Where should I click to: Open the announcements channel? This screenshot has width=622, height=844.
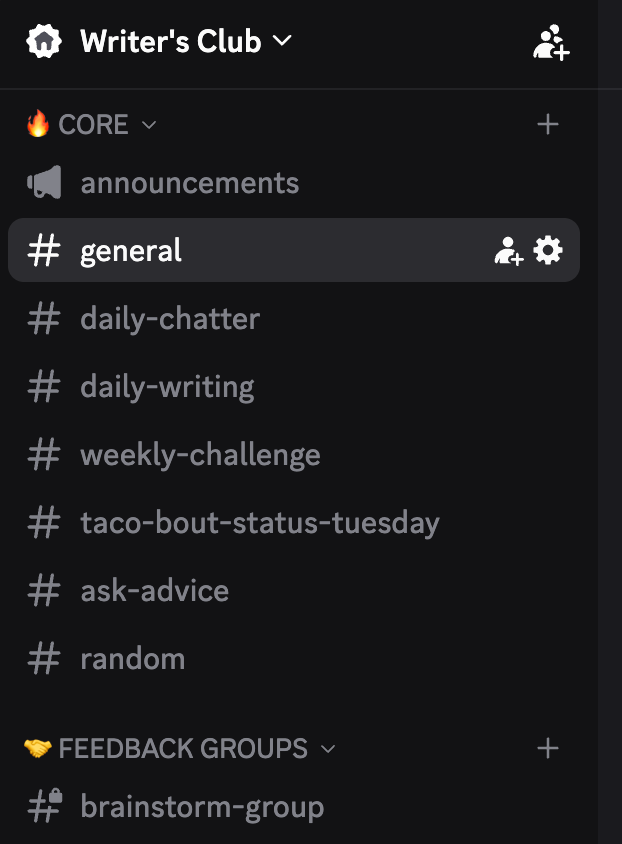pyautogui.click(x=189, y=183)
